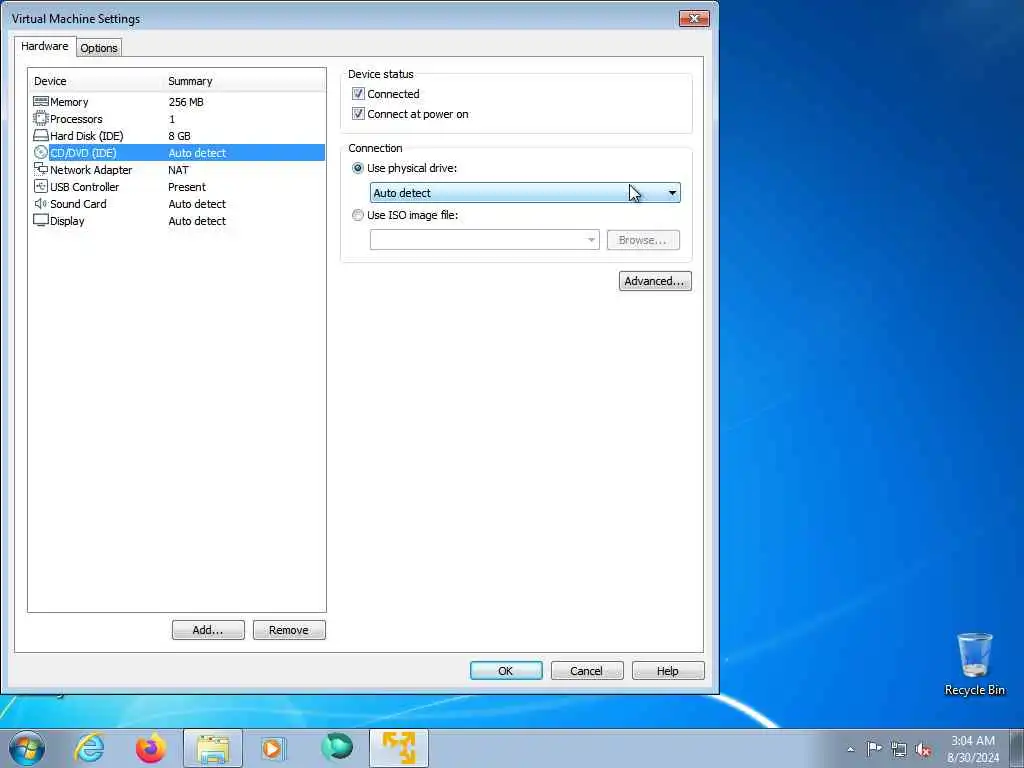This screenshot has width=1024, height=768.
Task: Confirm settings with OK button
Action: point(506,671)
